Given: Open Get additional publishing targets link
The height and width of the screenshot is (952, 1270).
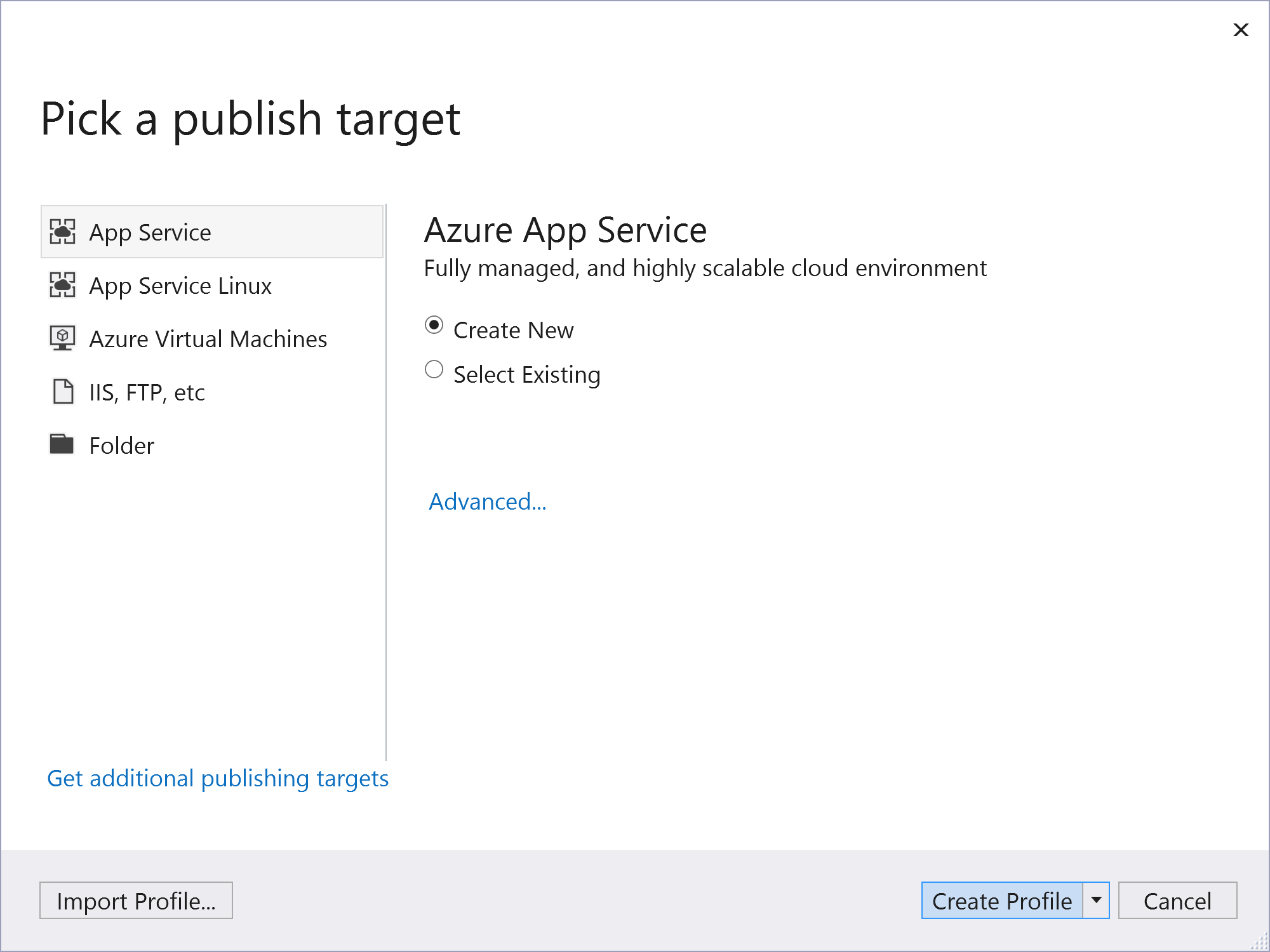Looking at the screenshot, I should [x=218, y=779].
